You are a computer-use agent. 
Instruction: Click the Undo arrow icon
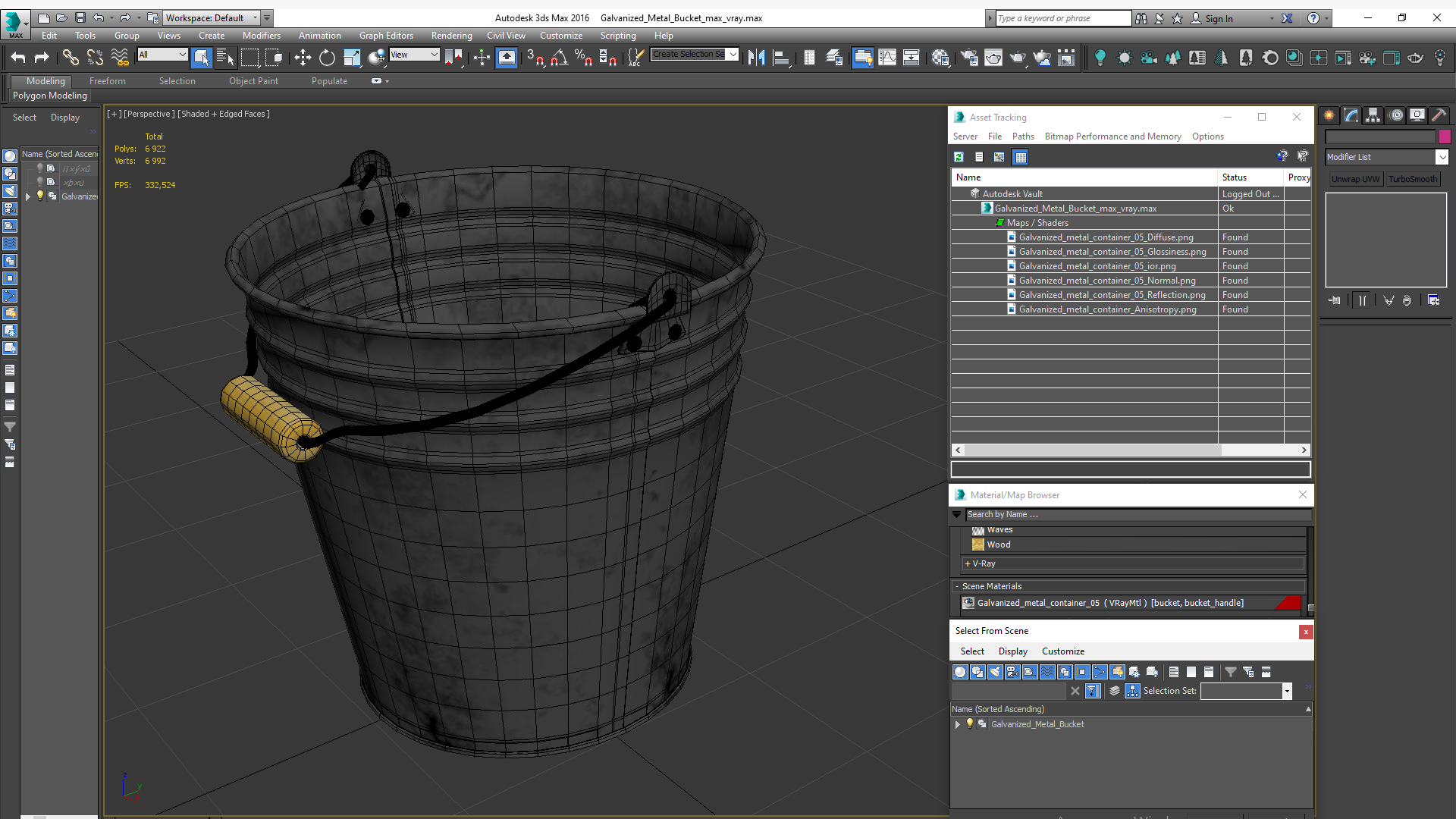[18, 57]
